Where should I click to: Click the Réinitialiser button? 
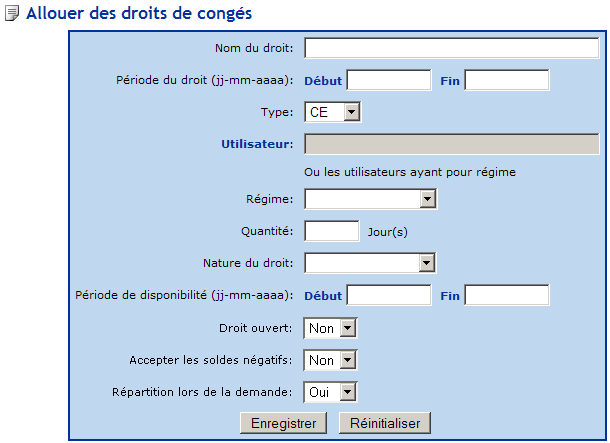385,423
